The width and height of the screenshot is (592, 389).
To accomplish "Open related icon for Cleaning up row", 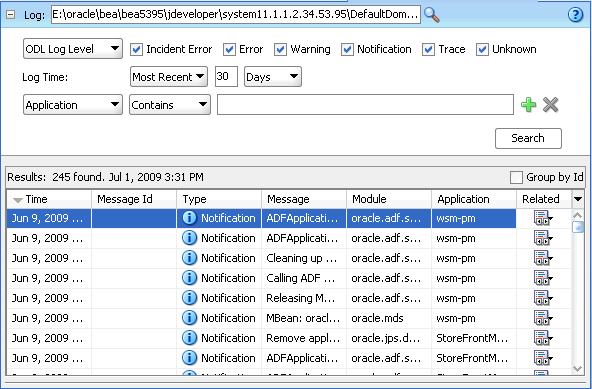I will (543, 258).
